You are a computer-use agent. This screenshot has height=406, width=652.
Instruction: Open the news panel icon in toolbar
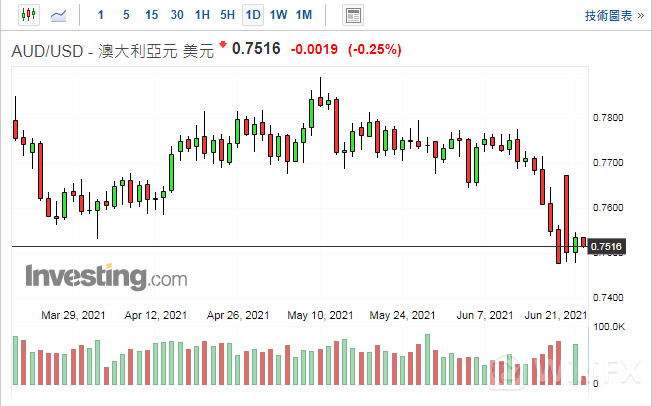(x=352, y=15)
